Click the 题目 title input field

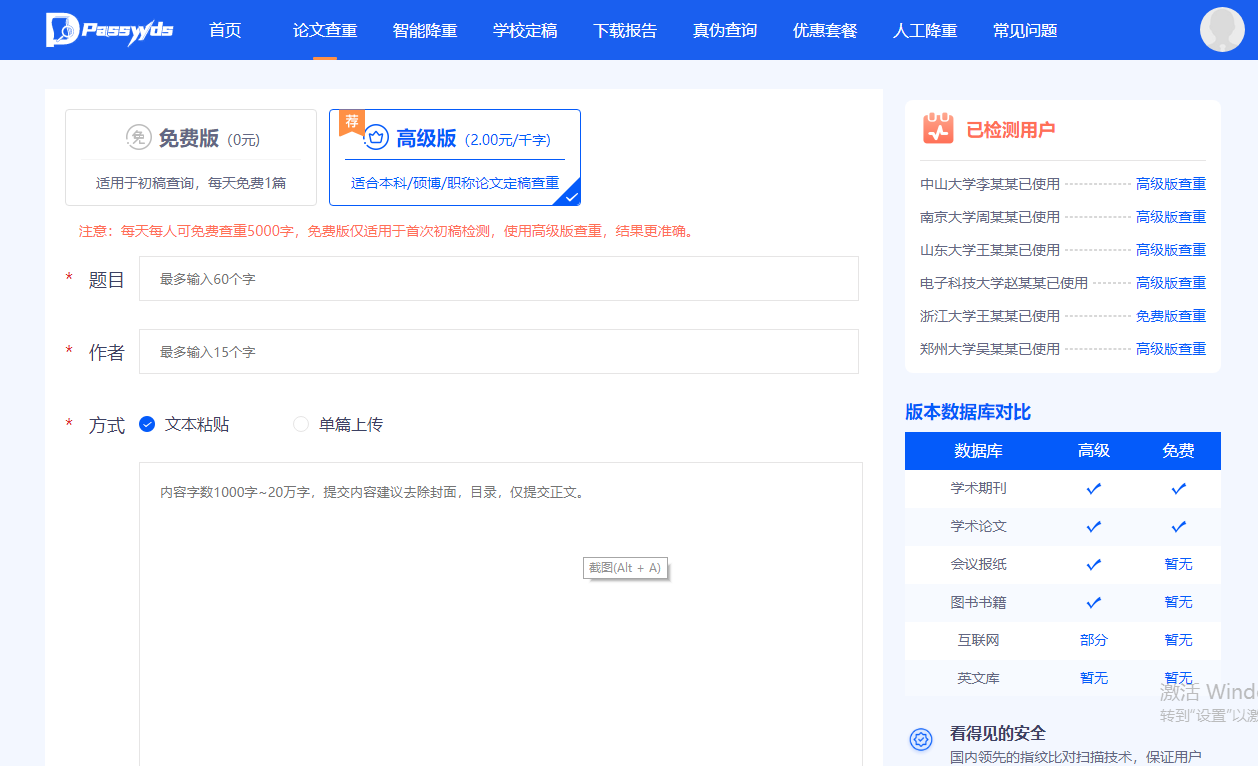tap(499, 278)
